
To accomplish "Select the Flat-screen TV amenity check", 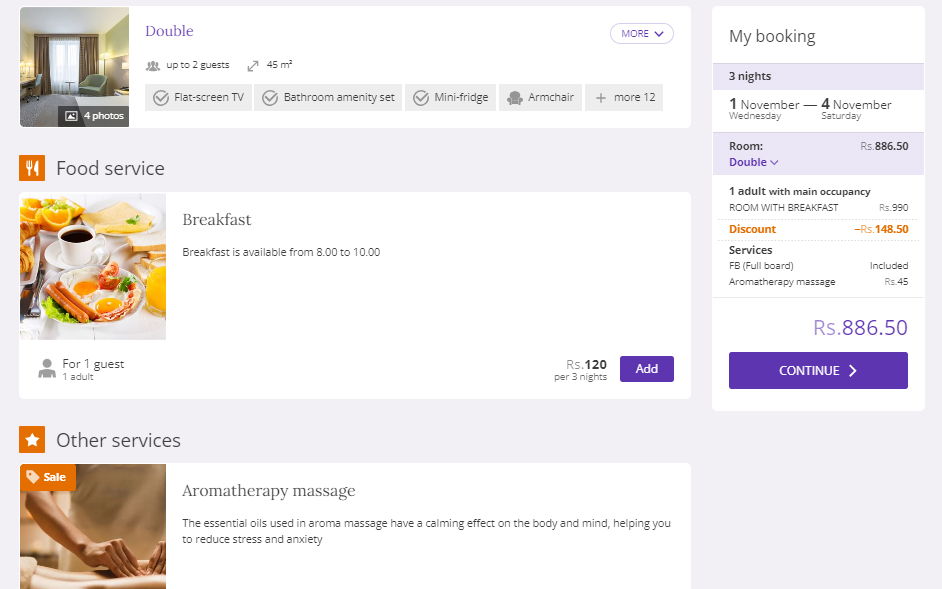I will click(162, 97).
